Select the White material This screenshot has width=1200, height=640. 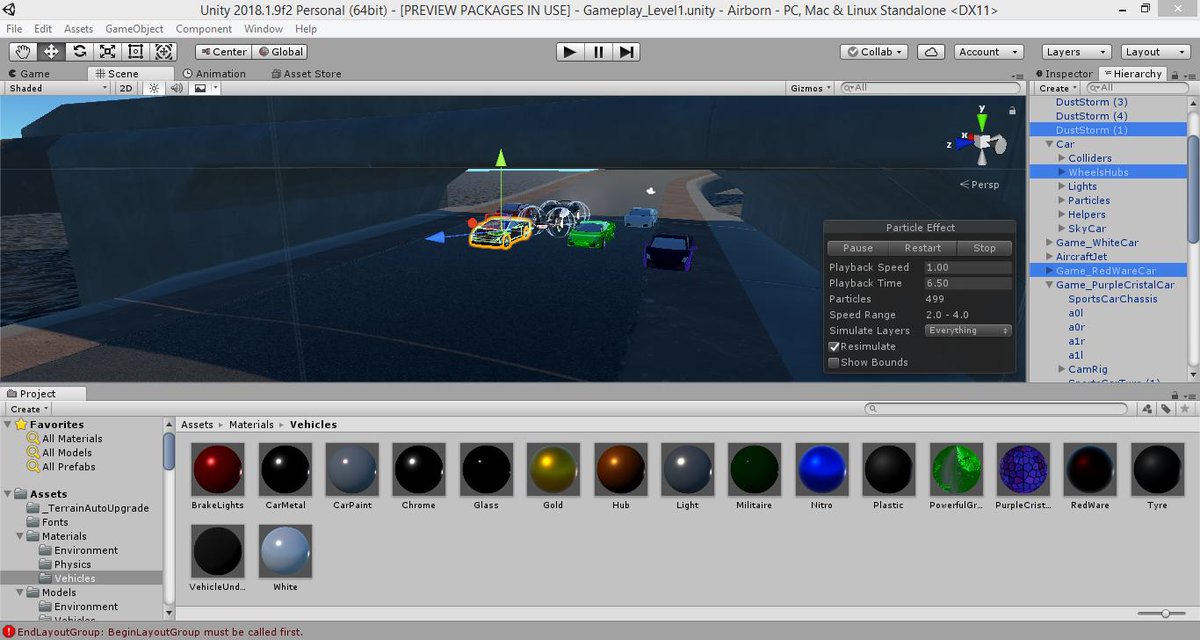pyautogui.click(x=285, y=558)
